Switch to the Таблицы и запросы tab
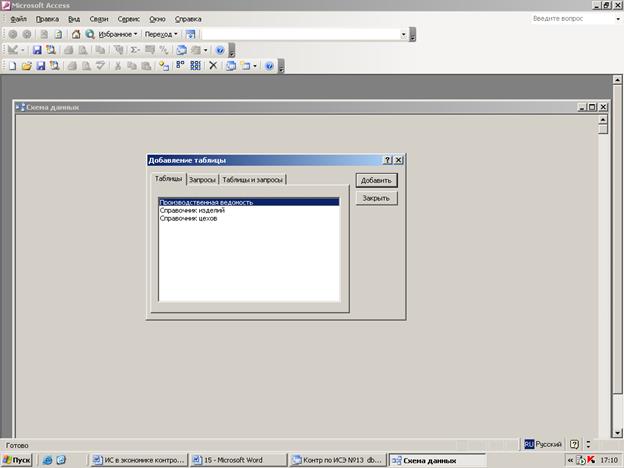624x468 pixels. tap(252, 180)
